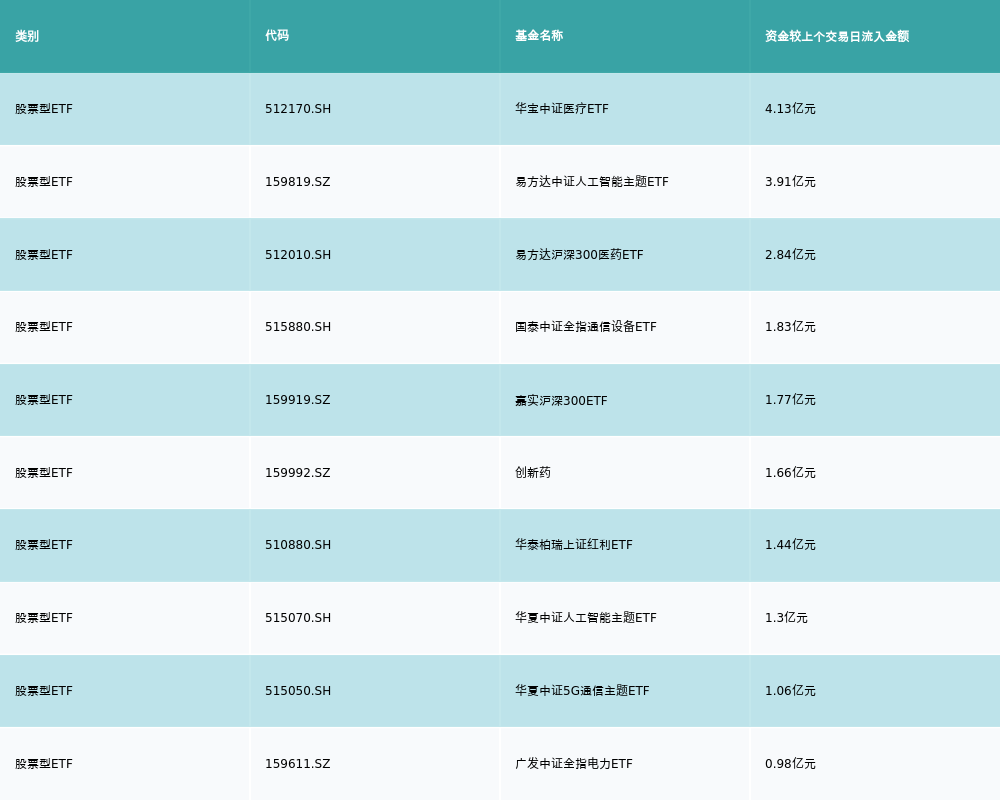
Task: Select the 3.91亿元 inflow amount cell
Action: coord(790,182)
